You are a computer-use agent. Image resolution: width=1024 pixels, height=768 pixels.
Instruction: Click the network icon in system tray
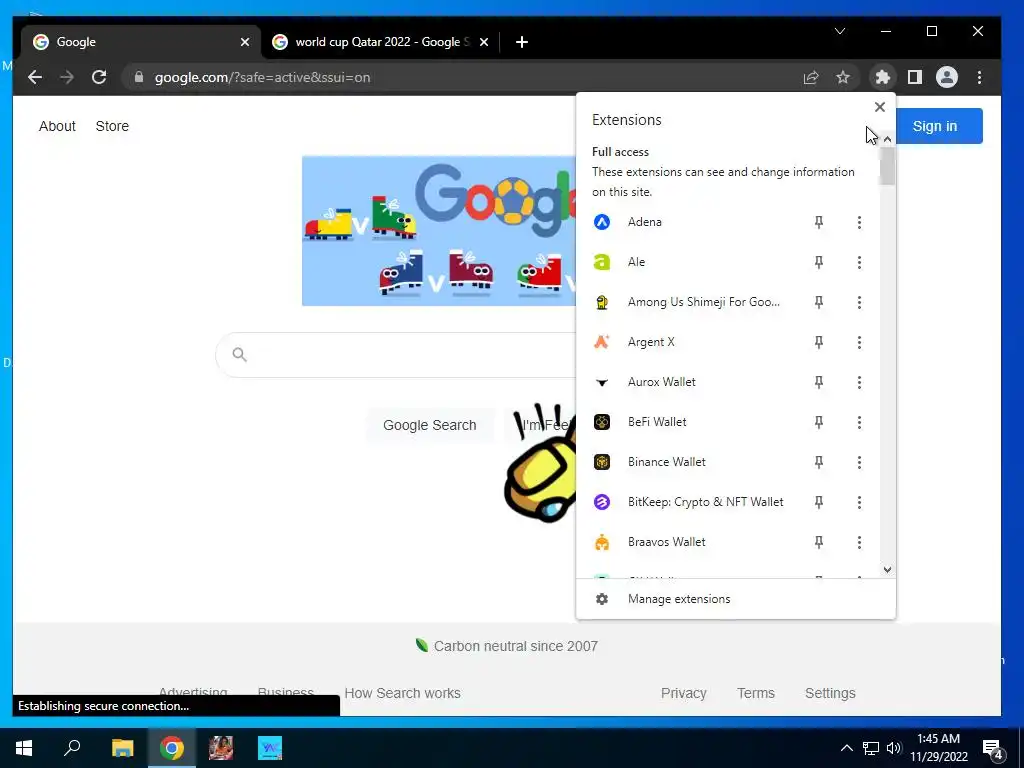point(871,748)
